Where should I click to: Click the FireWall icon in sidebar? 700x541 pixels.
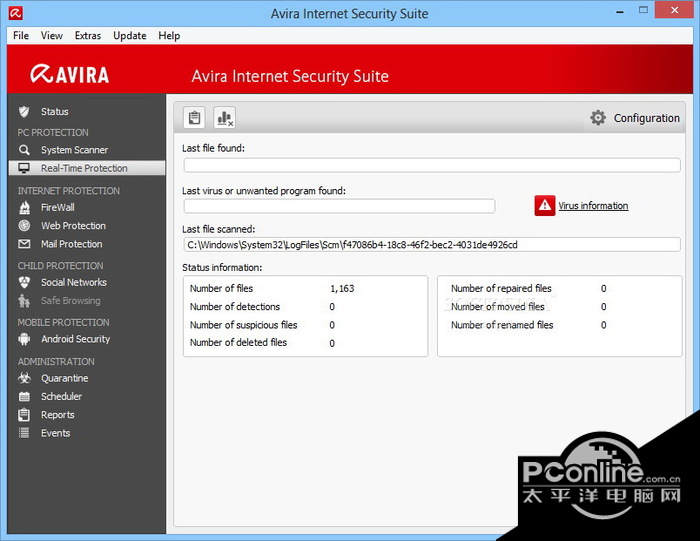(24, 208)
